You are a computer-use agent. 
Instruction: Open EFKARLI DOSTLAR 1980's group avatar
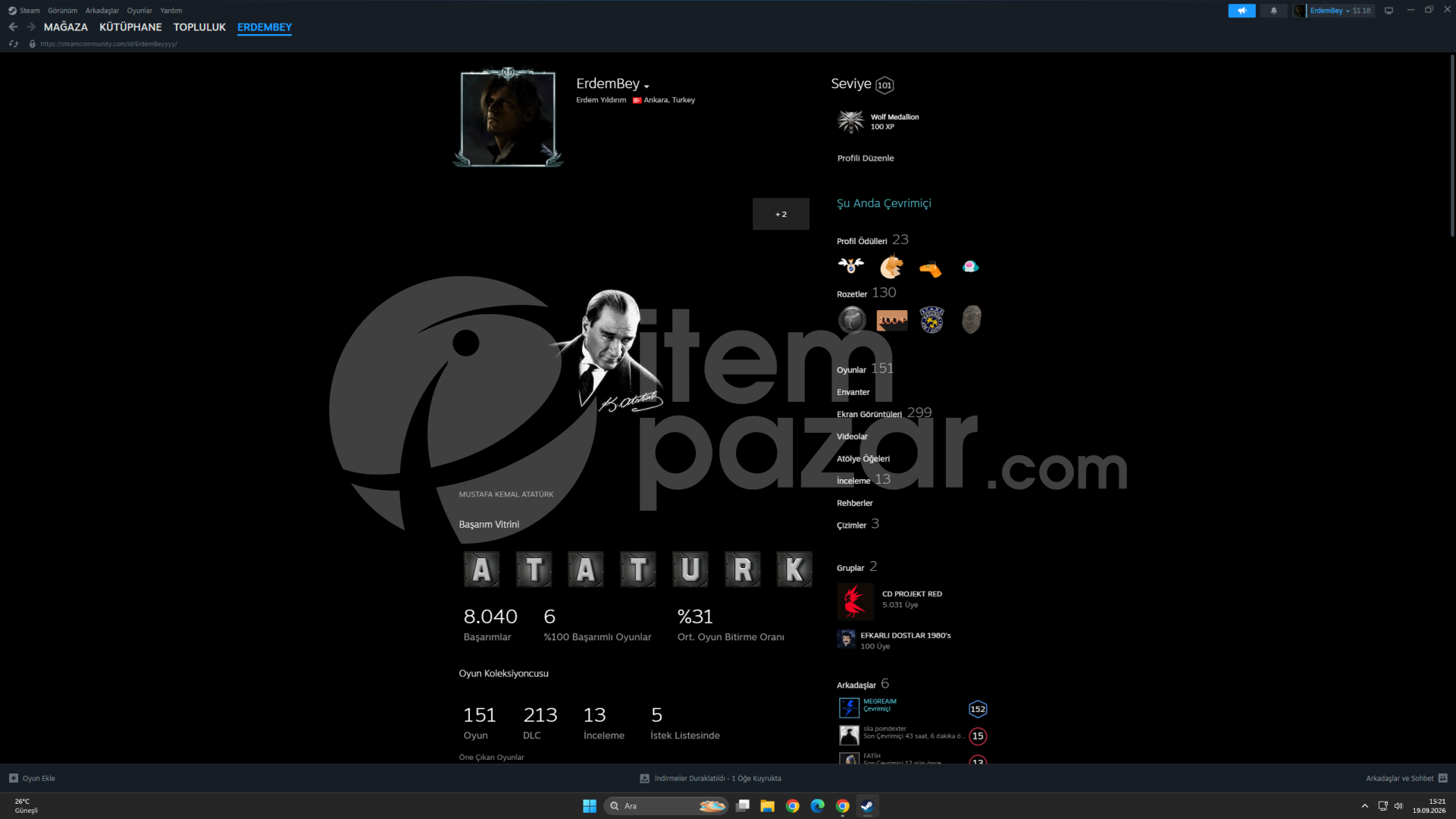(846, 639)
